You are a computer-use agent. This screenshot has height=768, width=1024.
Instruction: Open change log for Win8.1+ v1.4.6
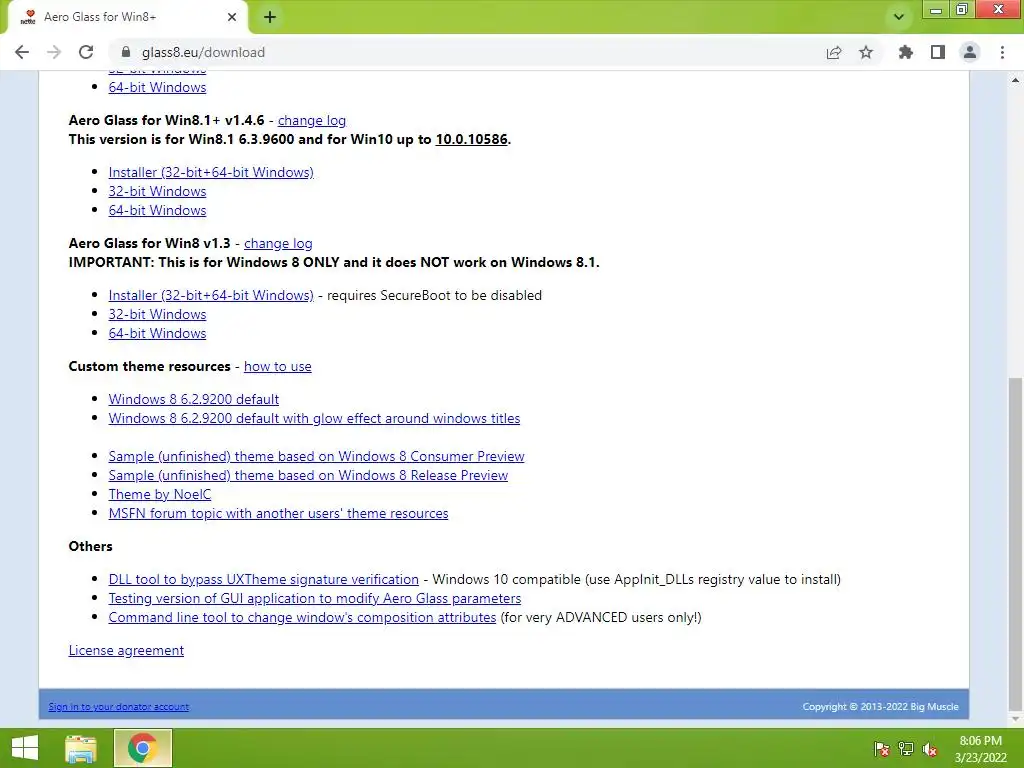coord(312,120)
